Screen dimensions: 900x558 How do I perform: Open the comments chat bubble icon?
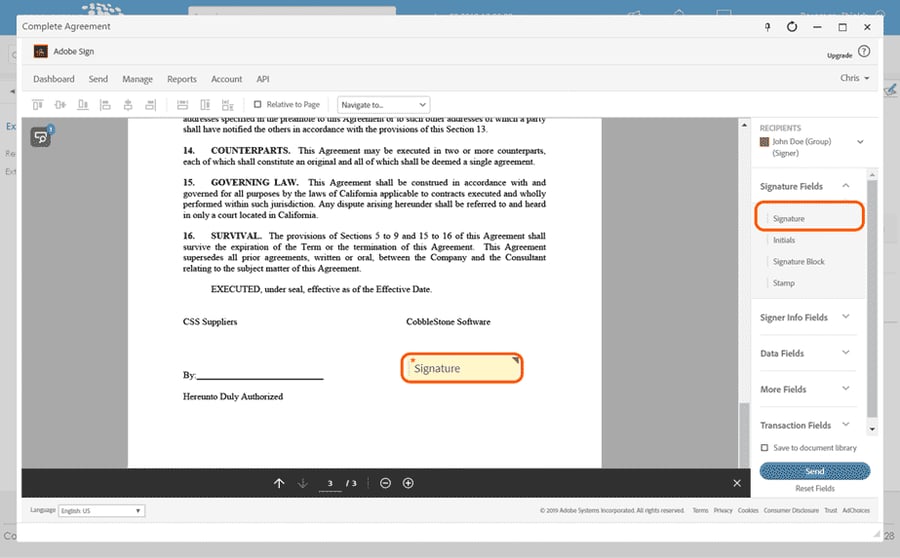pos(41,137)
